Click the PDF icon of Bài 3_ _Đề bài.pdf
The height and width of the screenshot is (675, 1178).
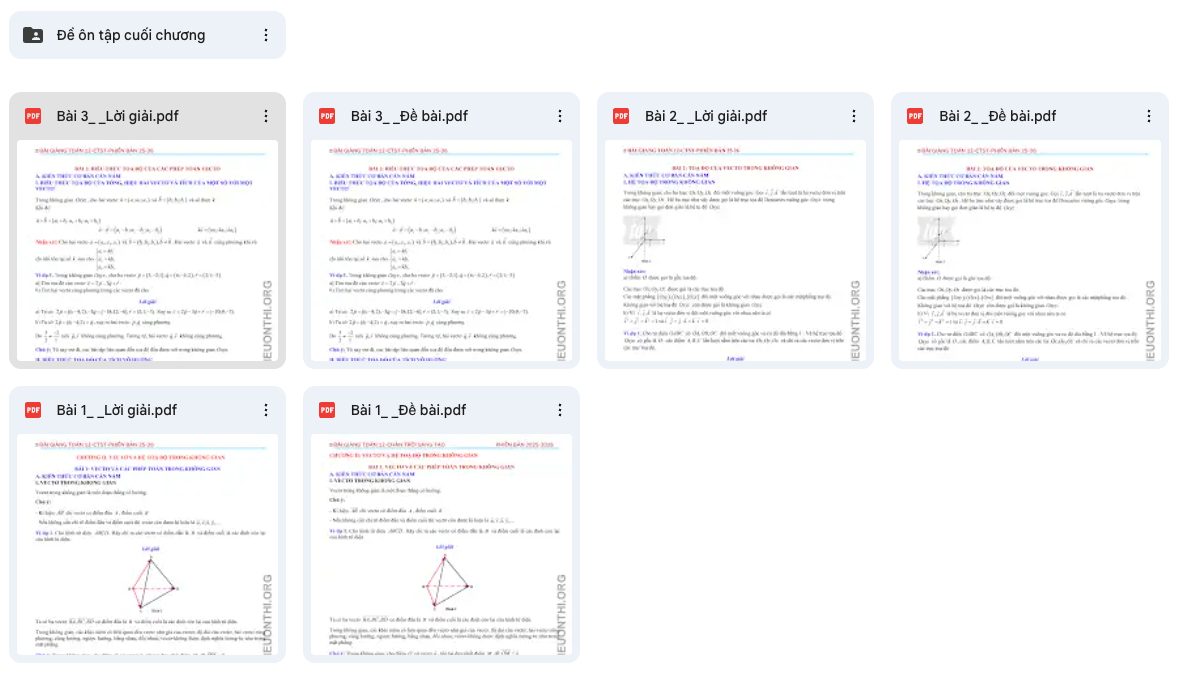click(327, 116)
